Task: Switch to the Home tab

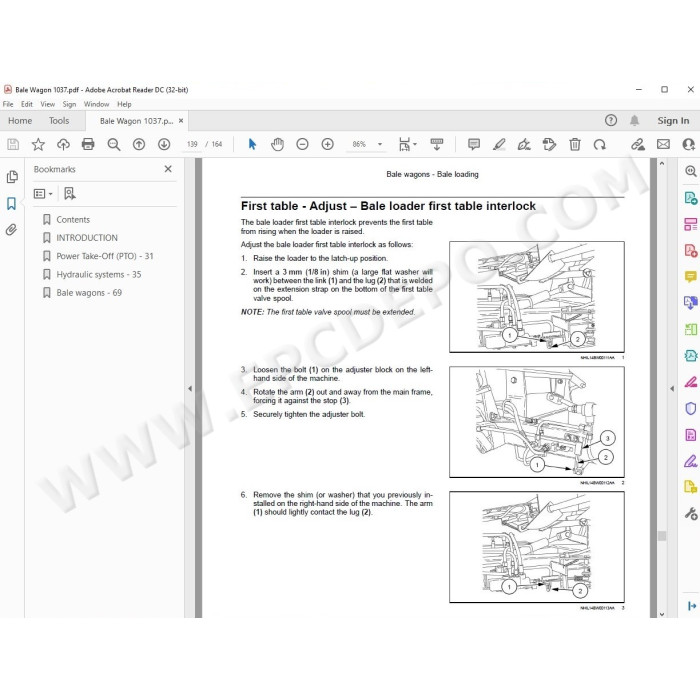Action: click(x=20, y=121)
